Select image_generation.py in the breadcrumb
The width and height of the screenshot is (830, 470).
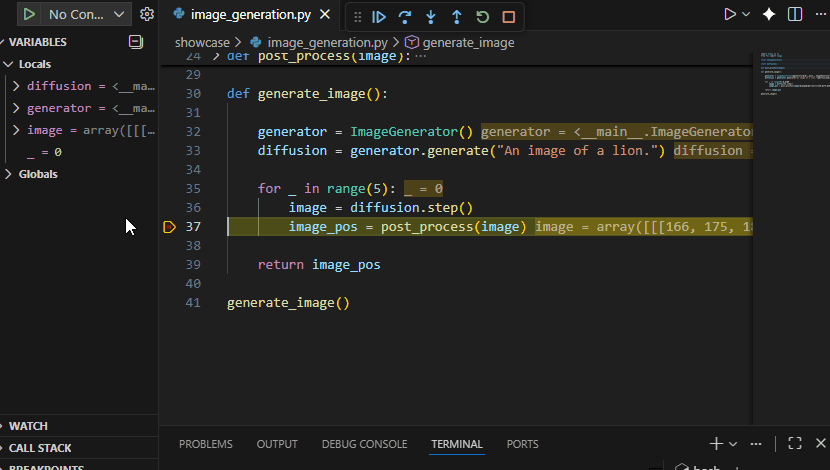(327, 42)
